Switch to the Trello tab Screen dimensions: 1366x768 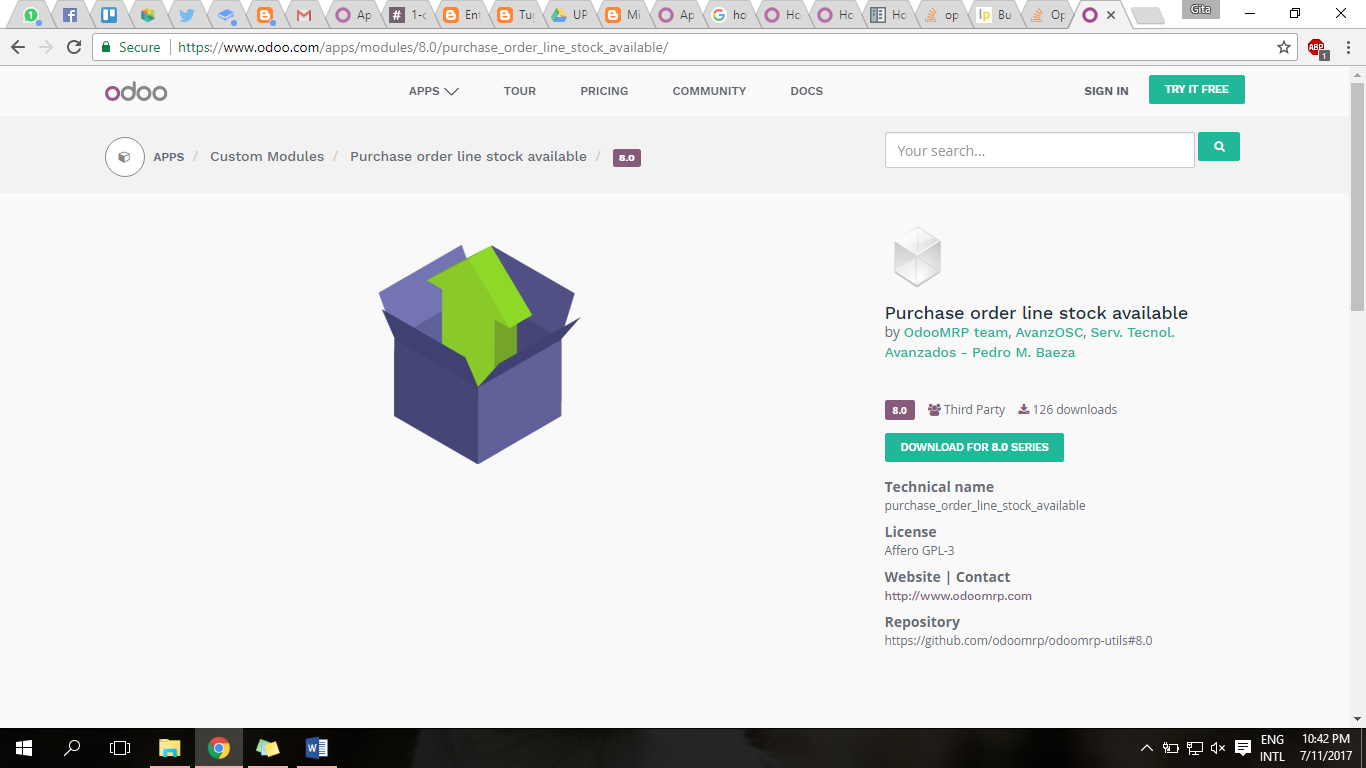109,15
